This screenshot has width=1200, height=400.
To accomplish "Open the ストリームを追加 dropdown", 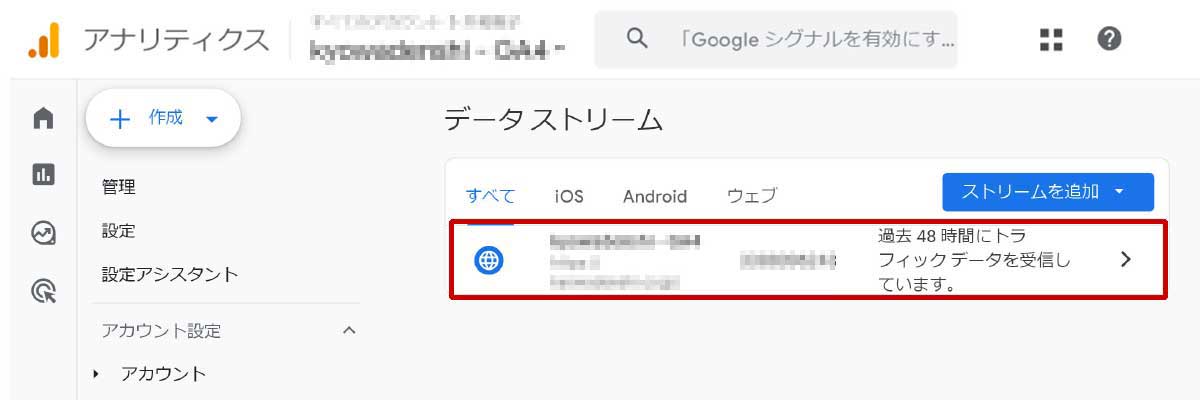I will click(x=1048, y=191).
